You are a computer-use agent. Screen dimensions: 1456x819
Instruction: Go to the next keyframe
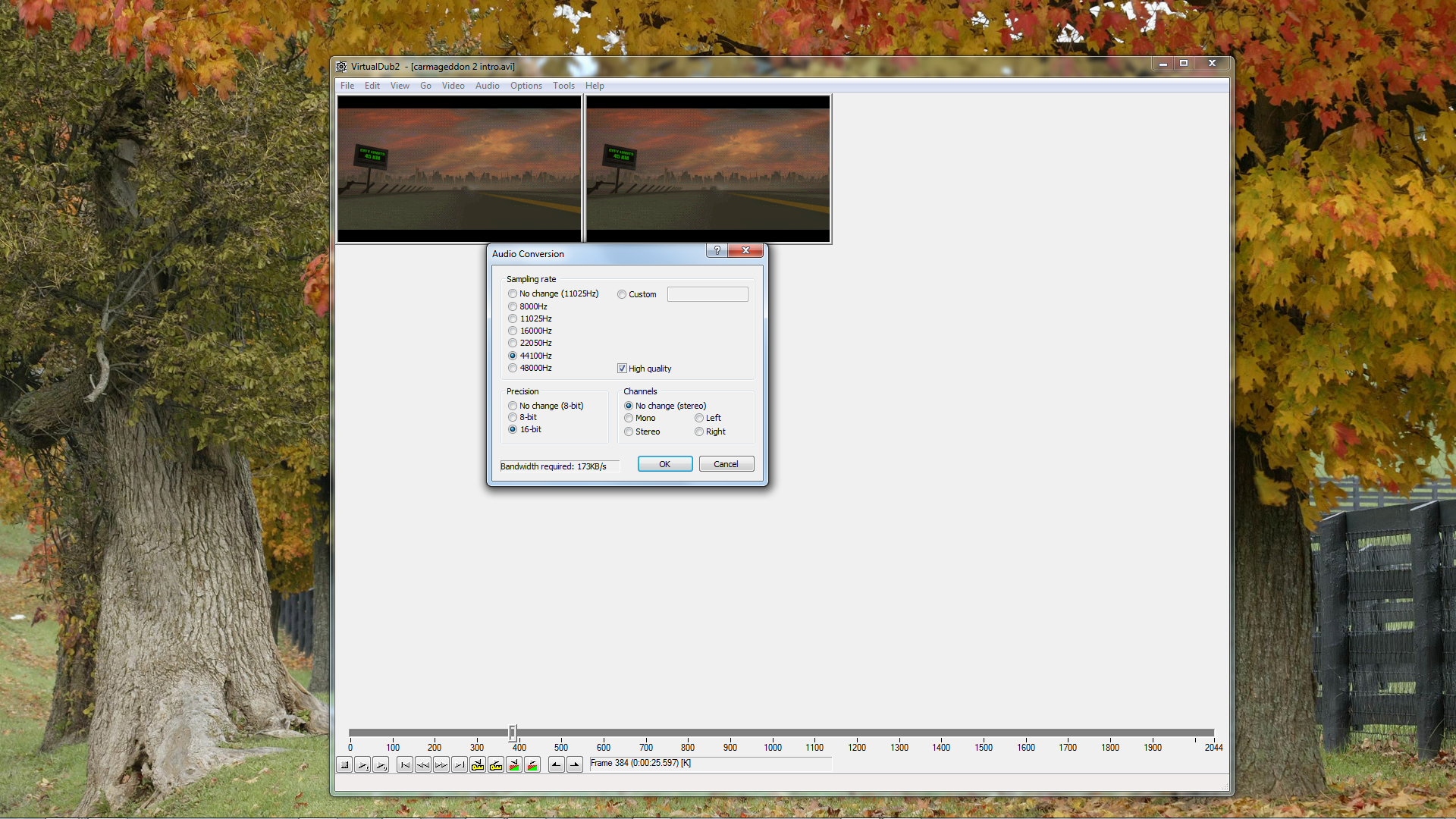tap(496, 764)
